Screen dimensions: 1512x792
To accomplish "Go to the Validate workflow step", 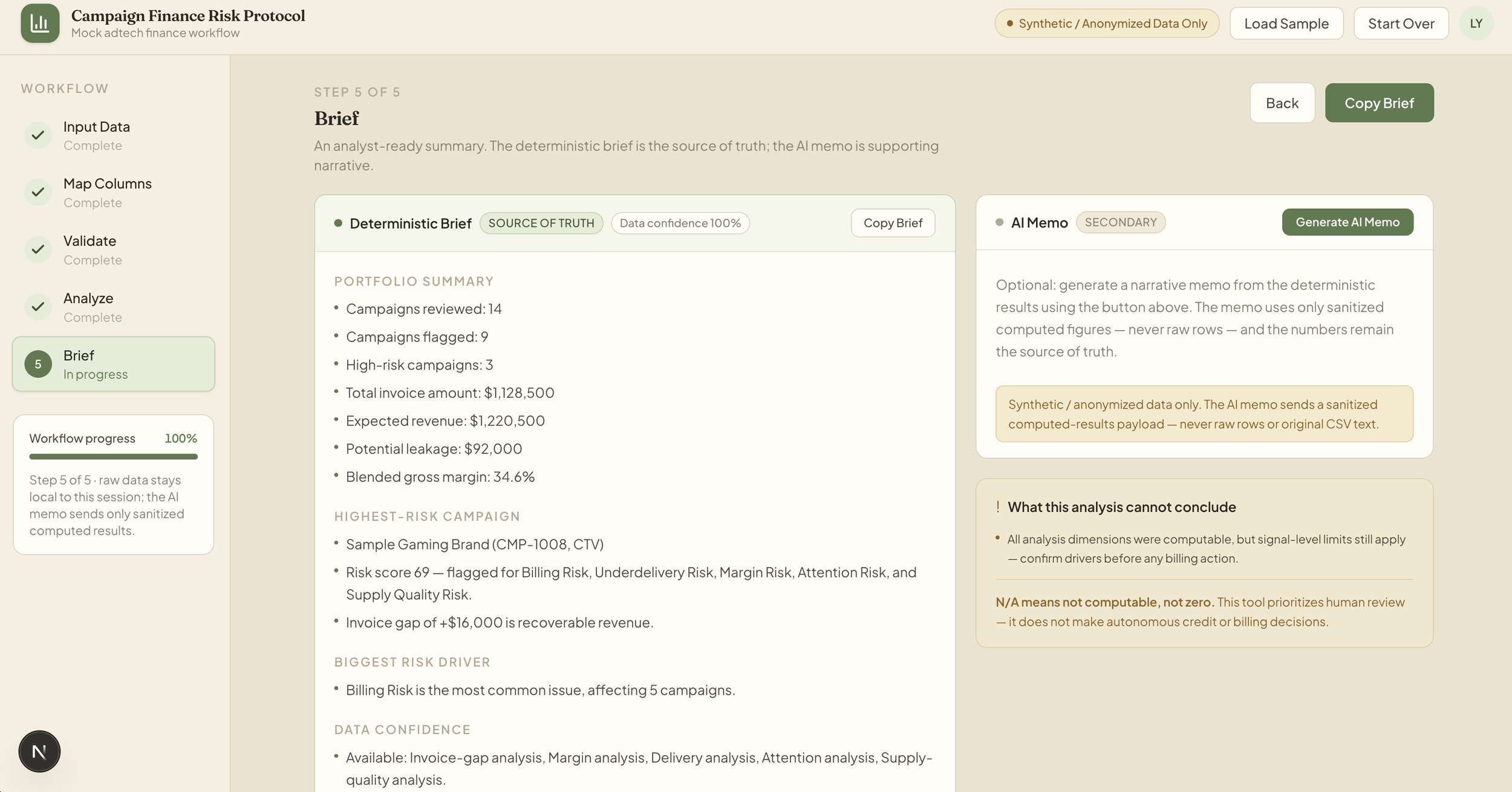I will click(114, 250).
